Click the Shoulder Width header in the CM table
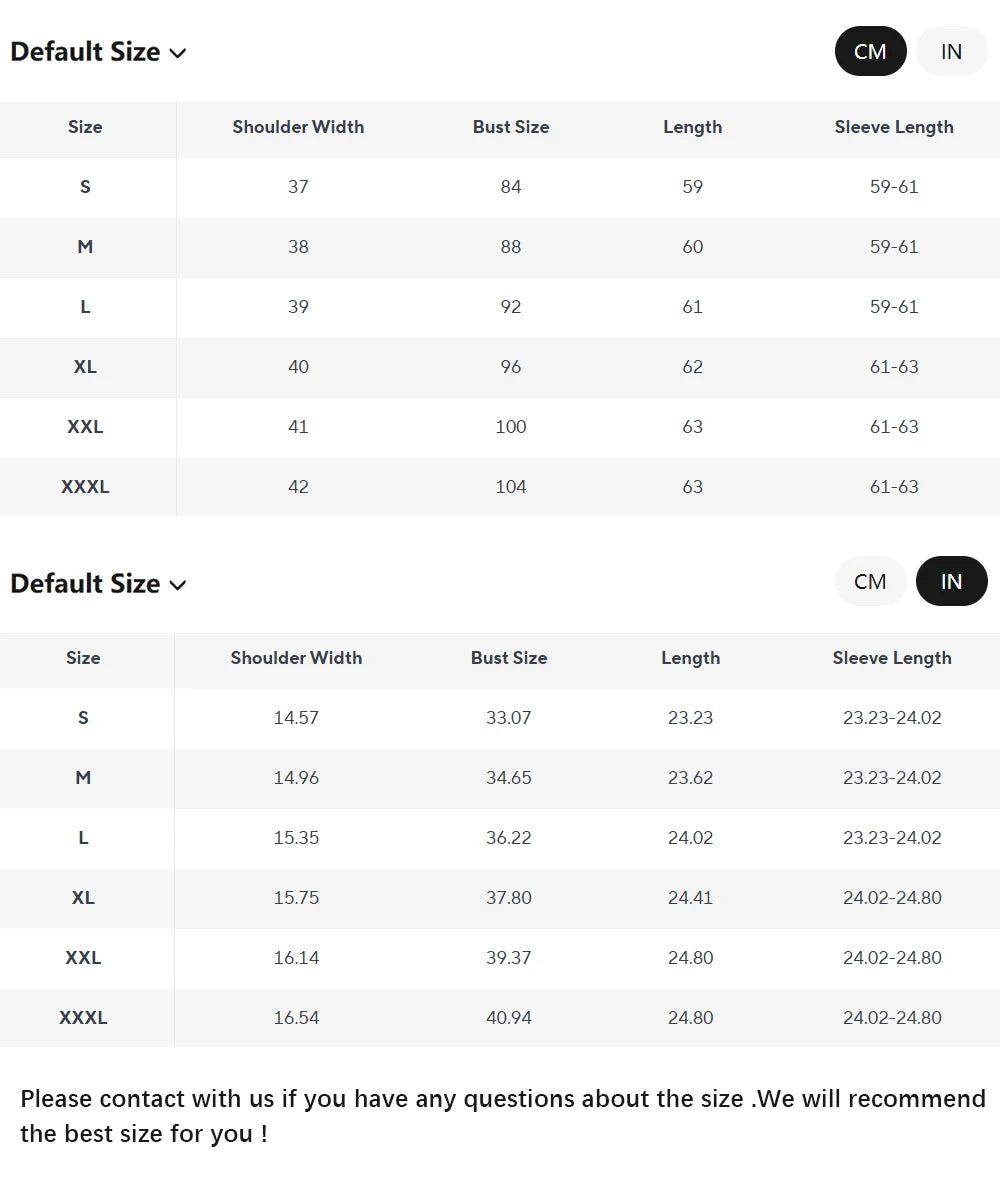The height and width of the screenshot is (1190, 1000). (297, 127)
